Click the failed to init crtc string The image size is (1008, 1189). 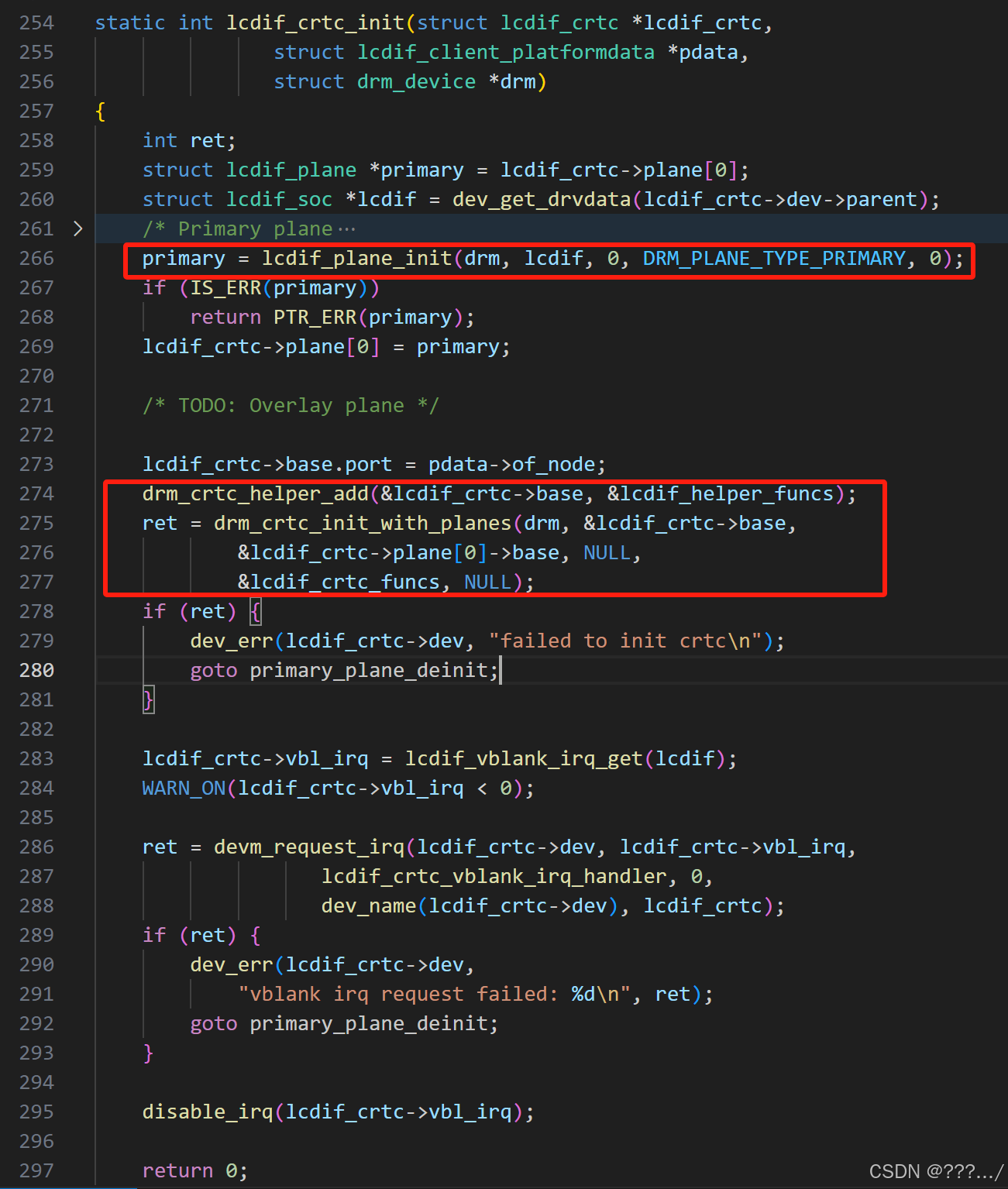tap(629, 641)
